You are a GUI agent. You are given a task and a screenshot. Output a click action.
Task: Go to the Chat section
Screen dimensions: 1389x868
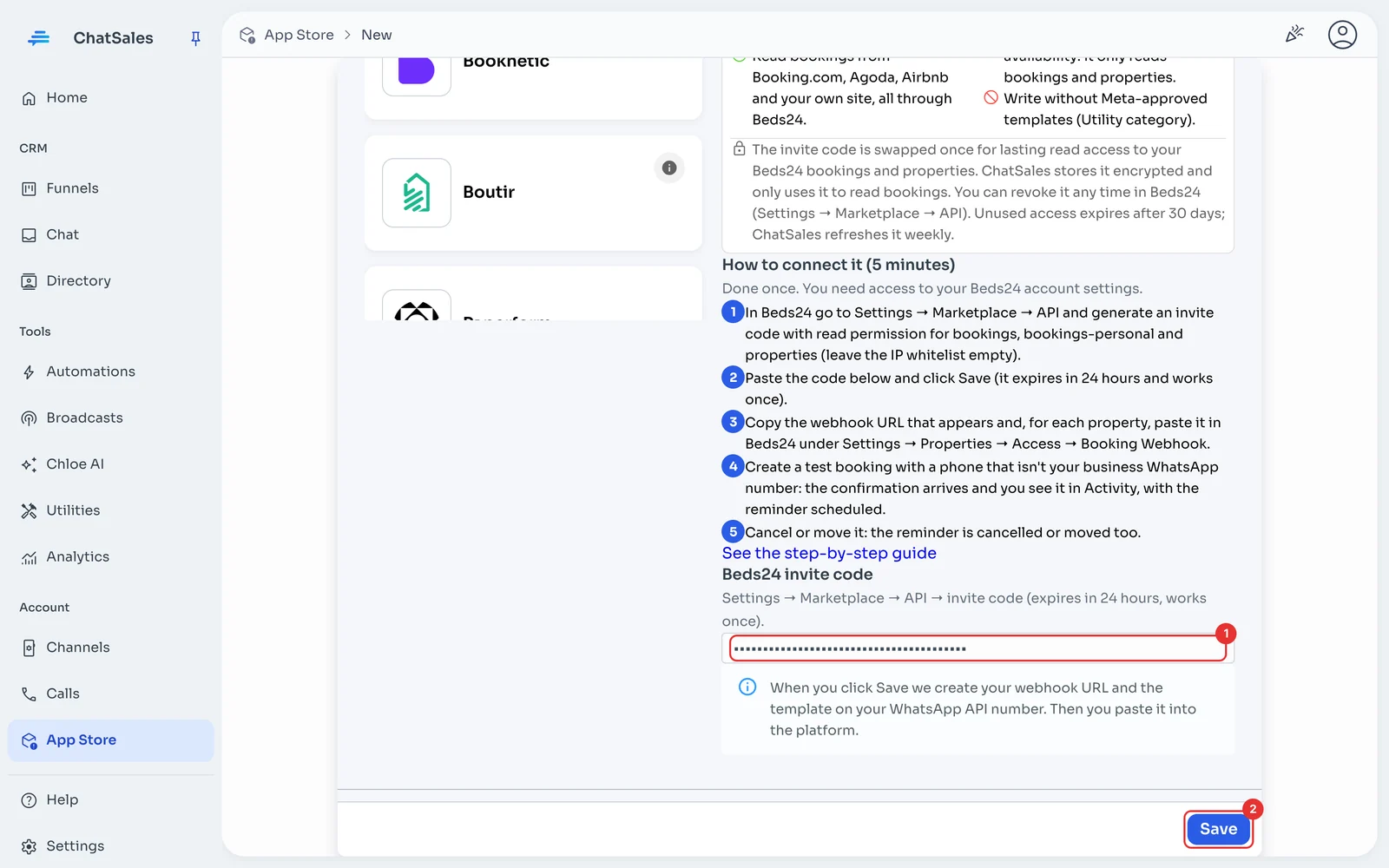click(x=110, y=234)
